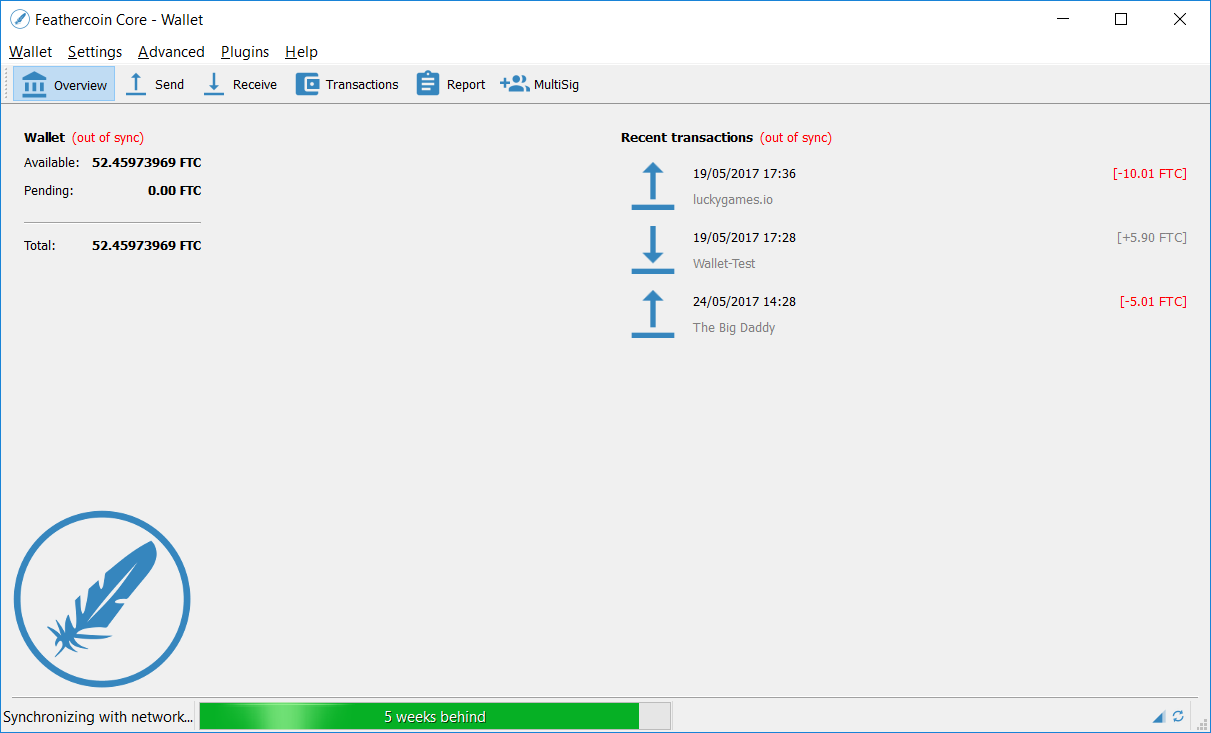
Task: Click the Total balance value
Action: click(147, 246)
